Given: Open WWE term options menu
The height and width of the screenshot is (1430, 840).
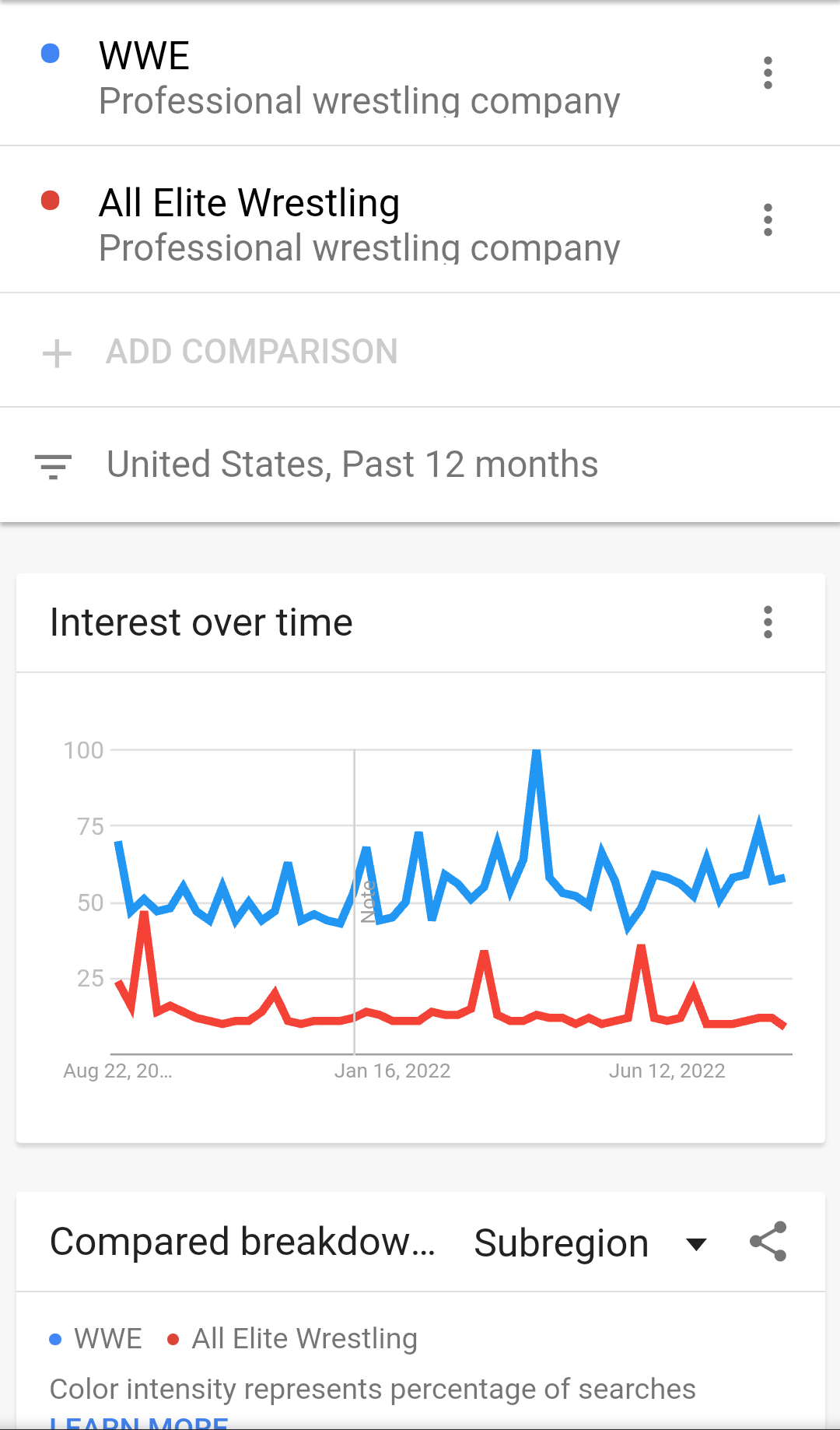Looking at the screenshot, I should pos(768,73).
